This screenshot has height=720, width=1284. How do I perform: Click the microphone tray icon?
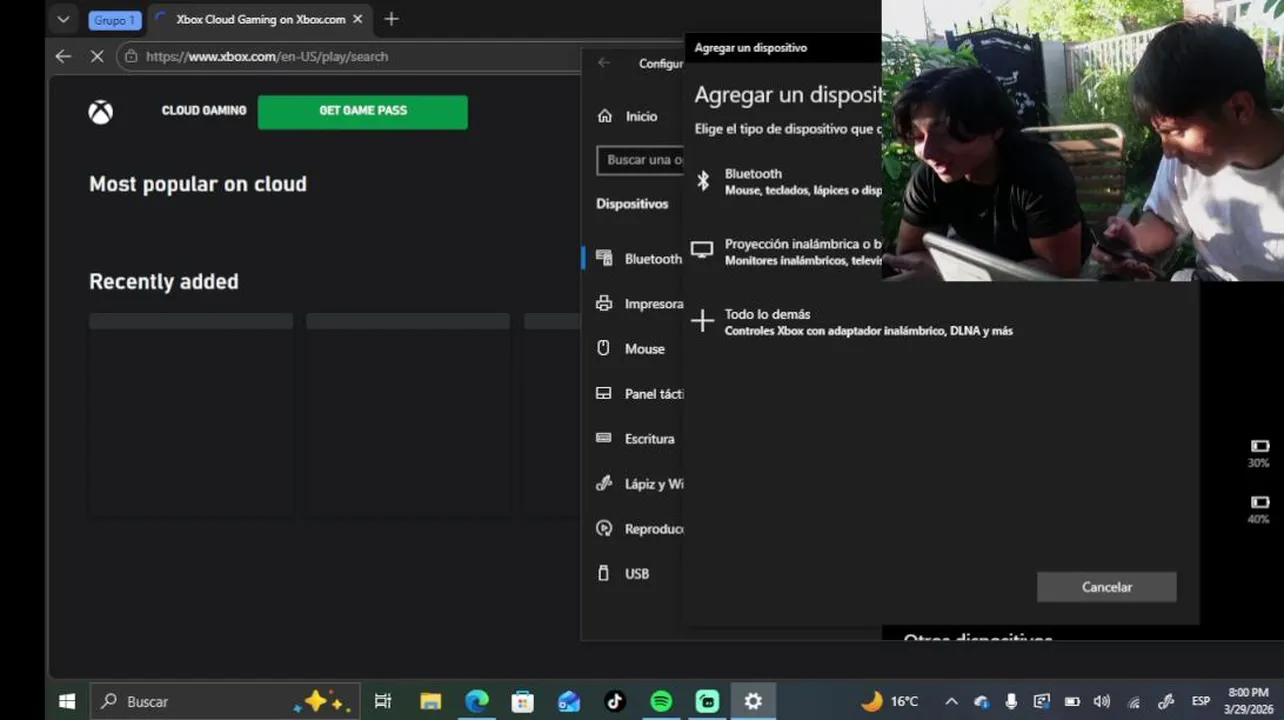(x=1011, y=701)
